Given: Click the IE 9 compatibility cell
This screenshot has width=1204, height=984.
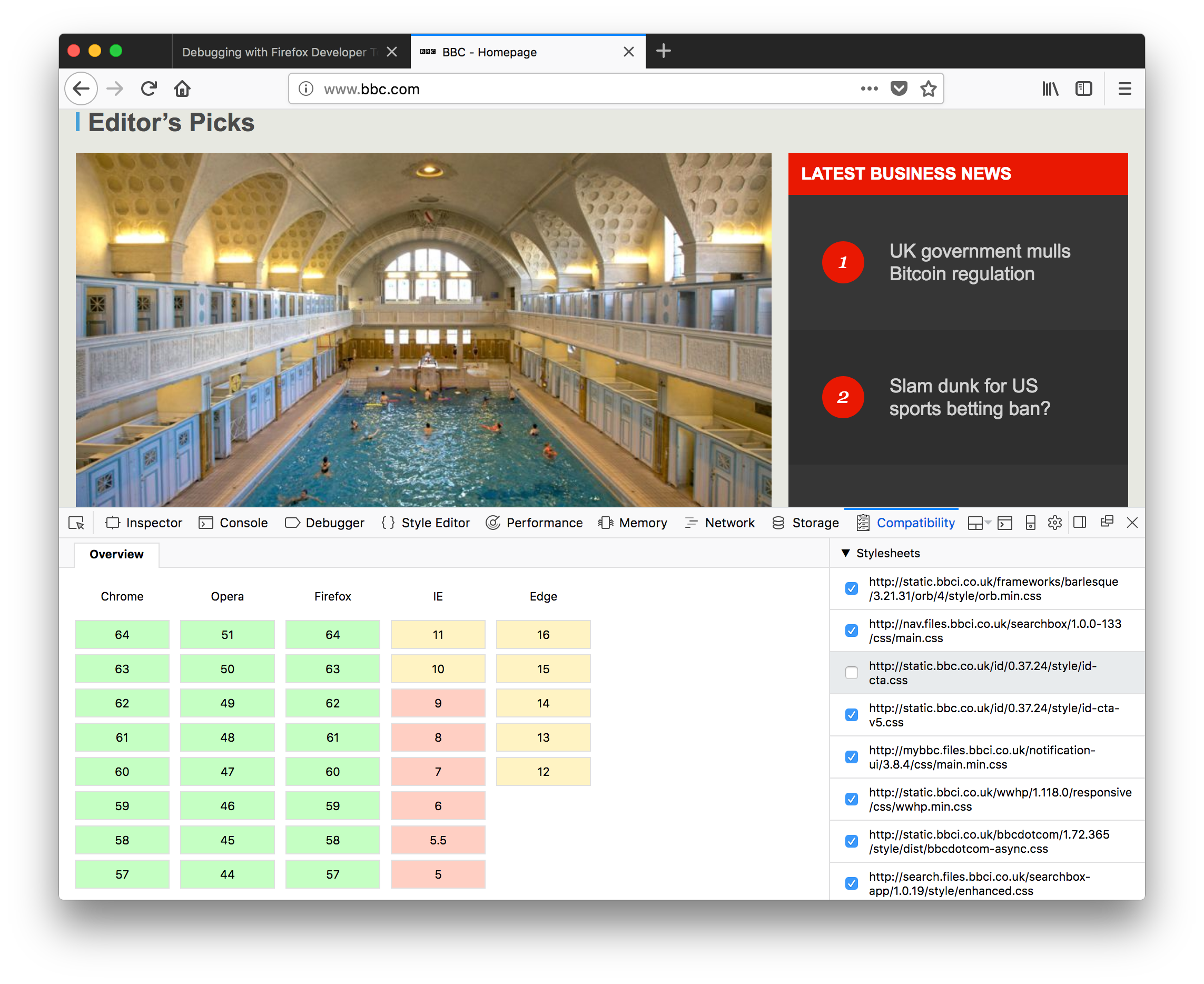Looking at the screenshot, I should pyautogui.click(x=437, y=703).
